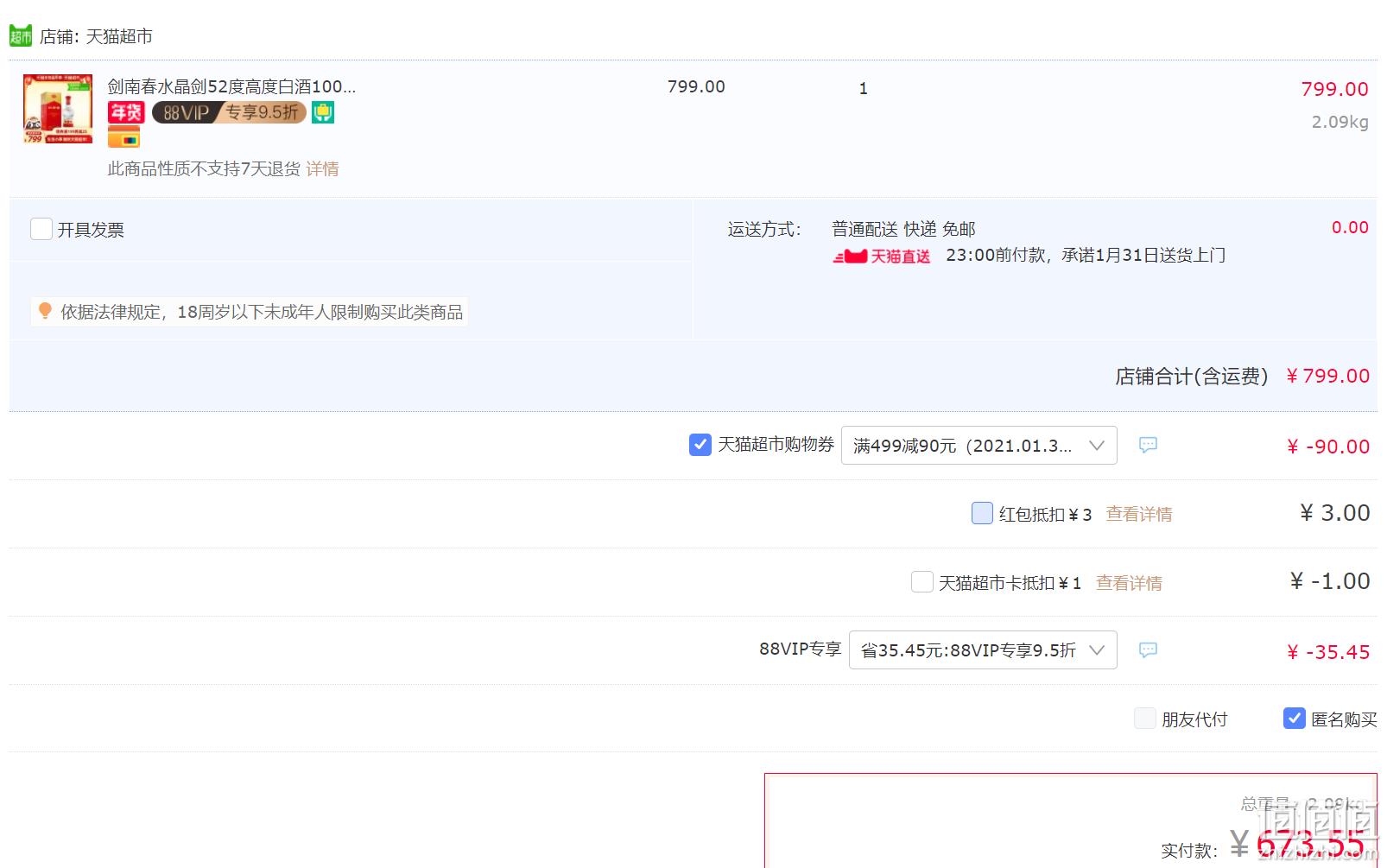Click the orange card payment icon
The width and height of the screenshot is (1387, 868).
point(123,137)
